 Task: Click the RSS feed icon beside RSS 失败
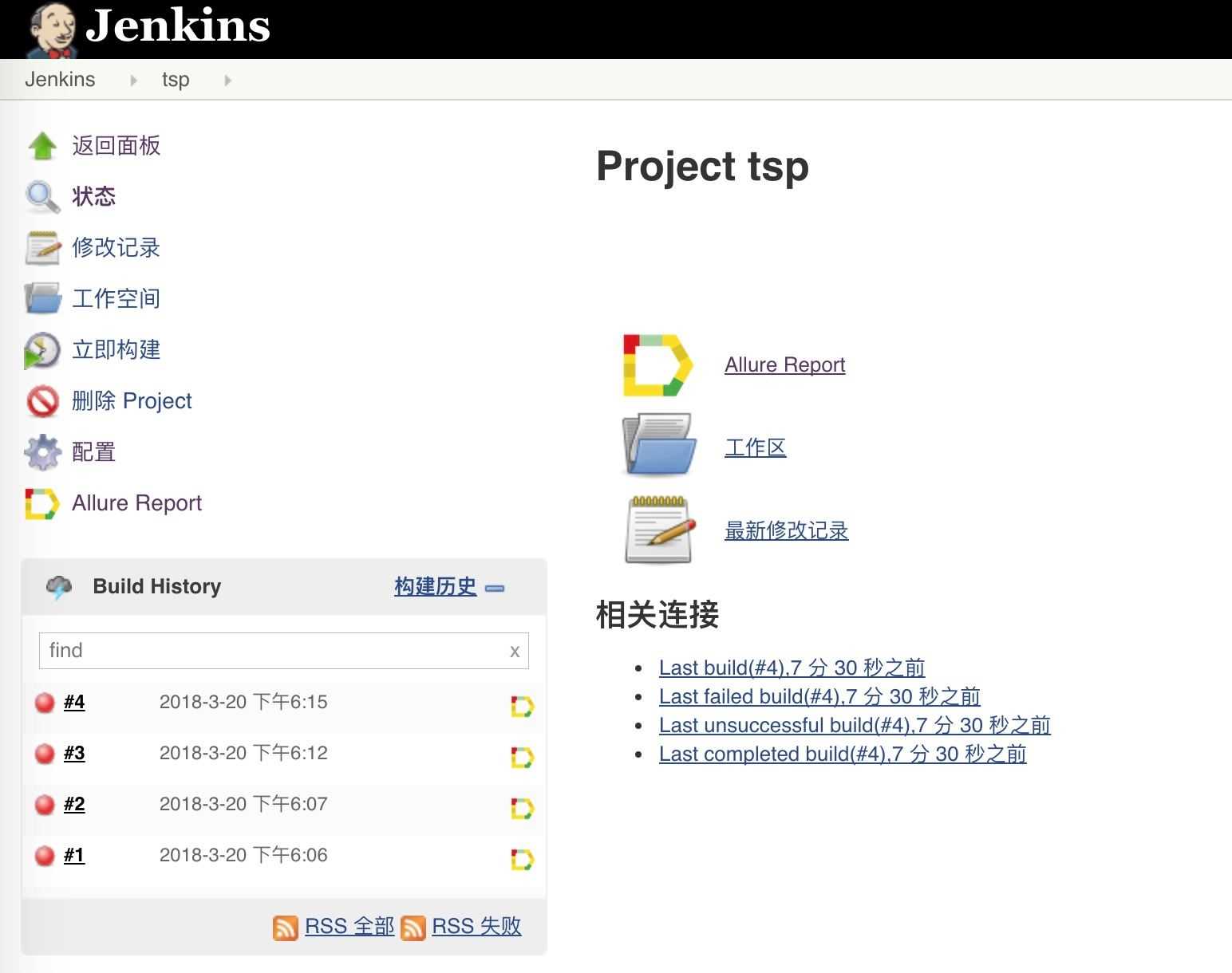pyautogui.click(x=413, y=928)
